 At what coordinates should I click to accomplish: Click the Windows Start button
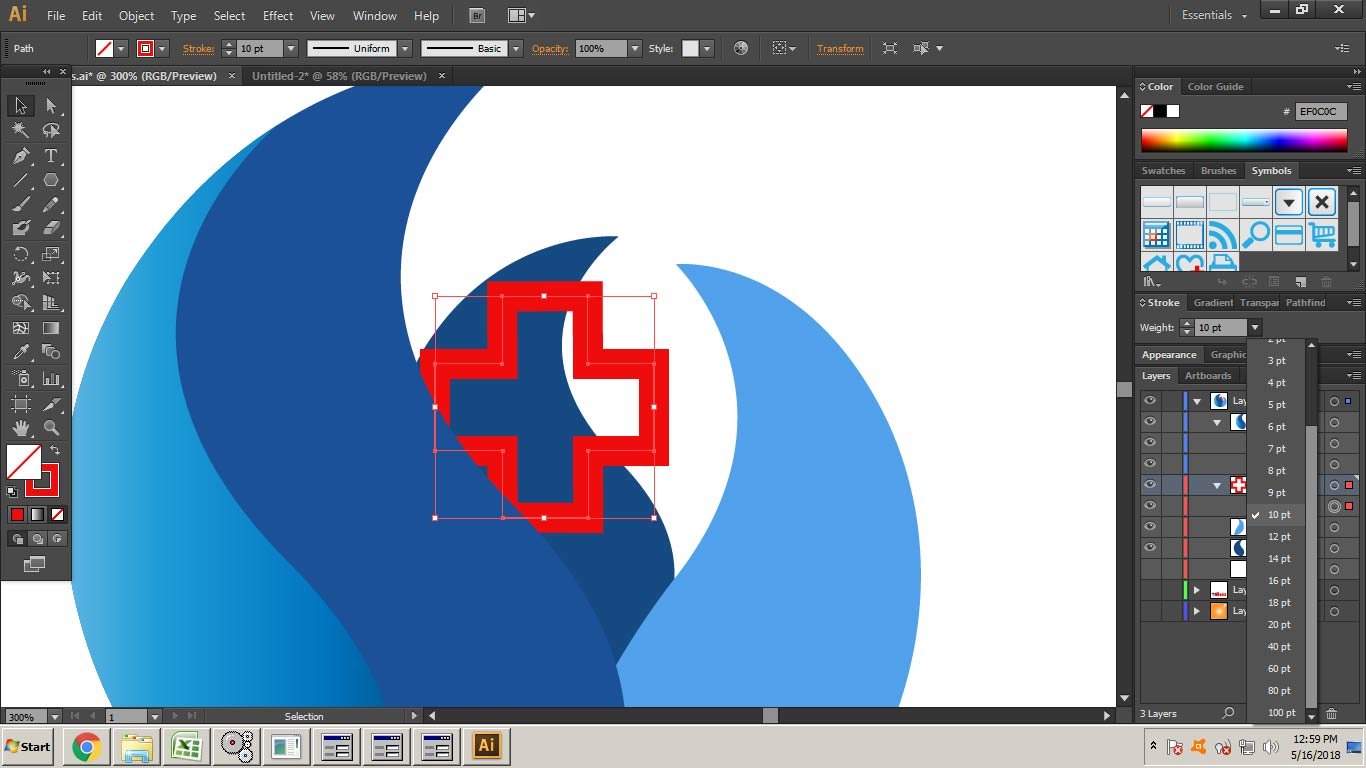point(28,746)
